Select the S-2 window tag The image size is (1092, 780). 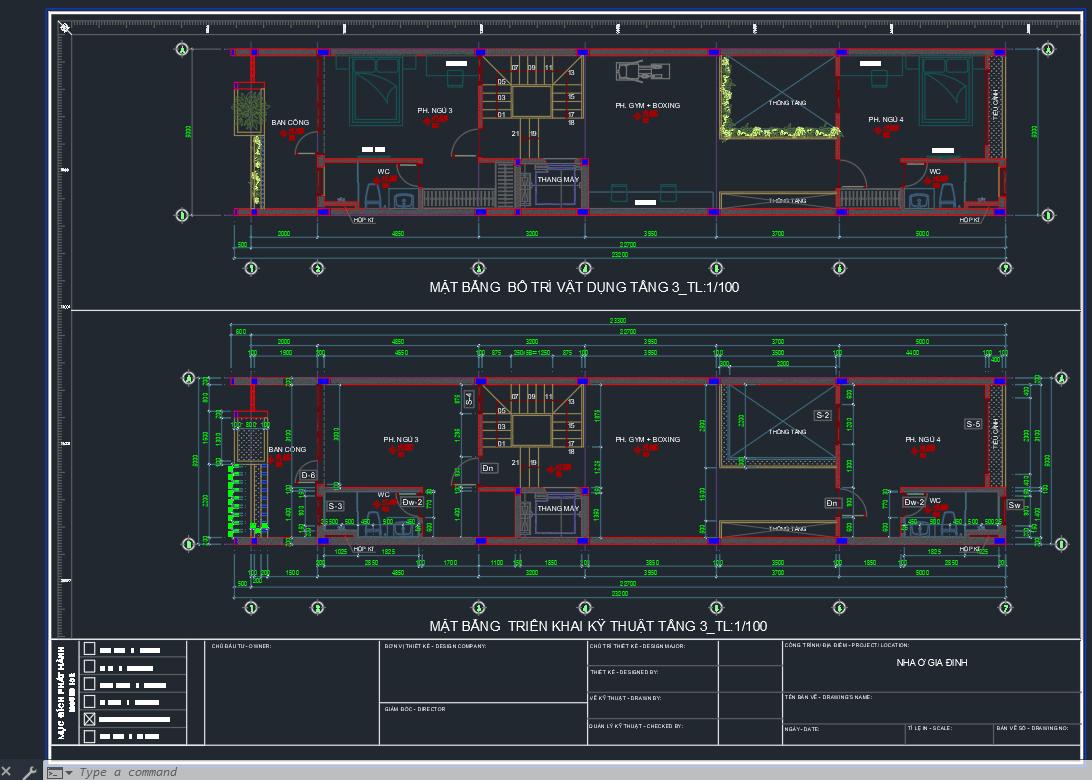[823, 414]
